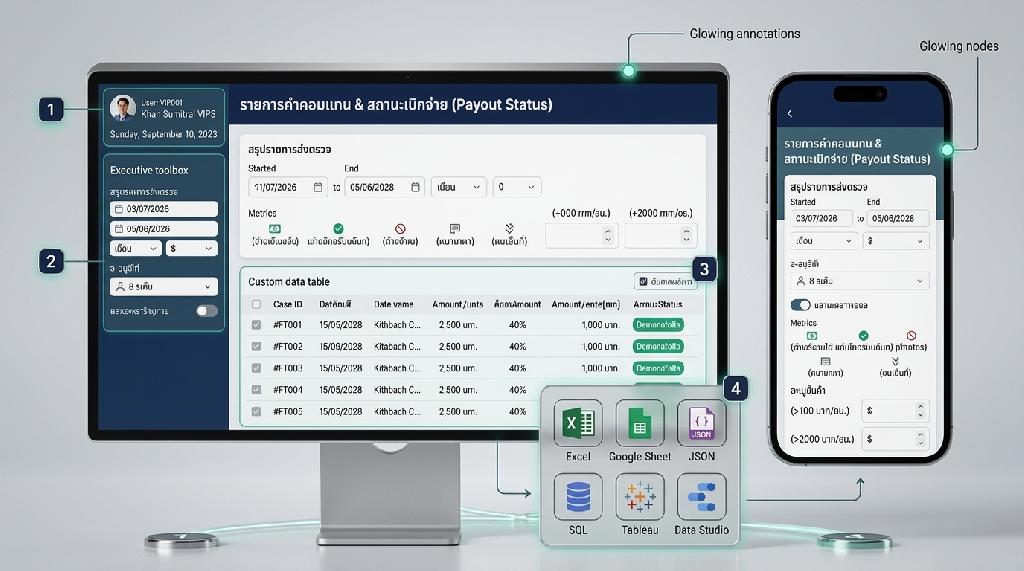Choose the Google Sheet export icon
This screenshot has height=571, width=1024.
pos(639,423)
